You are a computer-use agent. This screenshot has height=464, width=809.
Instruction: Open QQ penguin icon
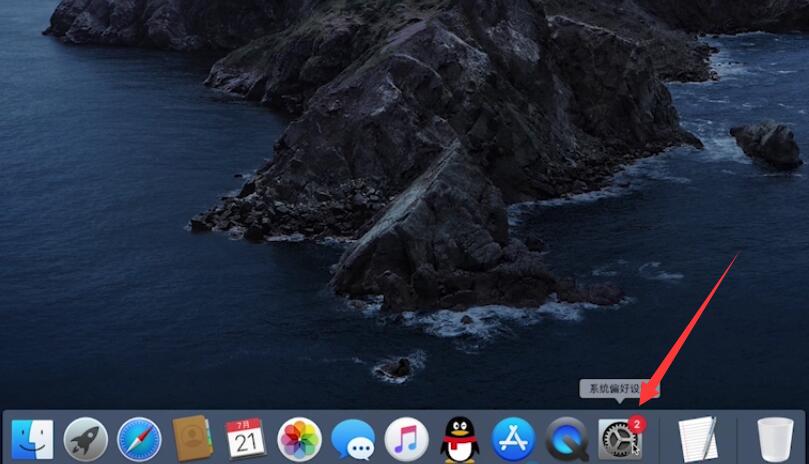[459, 439]
